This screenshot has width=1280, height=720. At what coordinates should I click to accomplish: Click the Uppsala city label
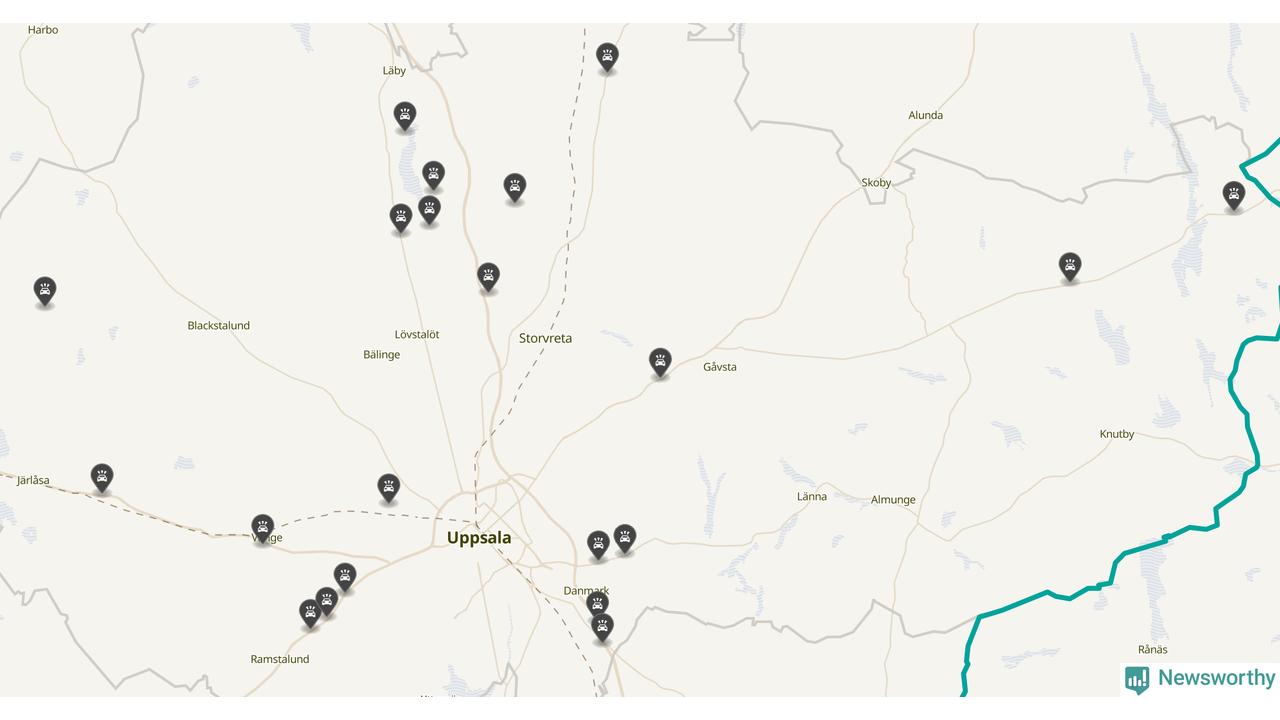479,538
